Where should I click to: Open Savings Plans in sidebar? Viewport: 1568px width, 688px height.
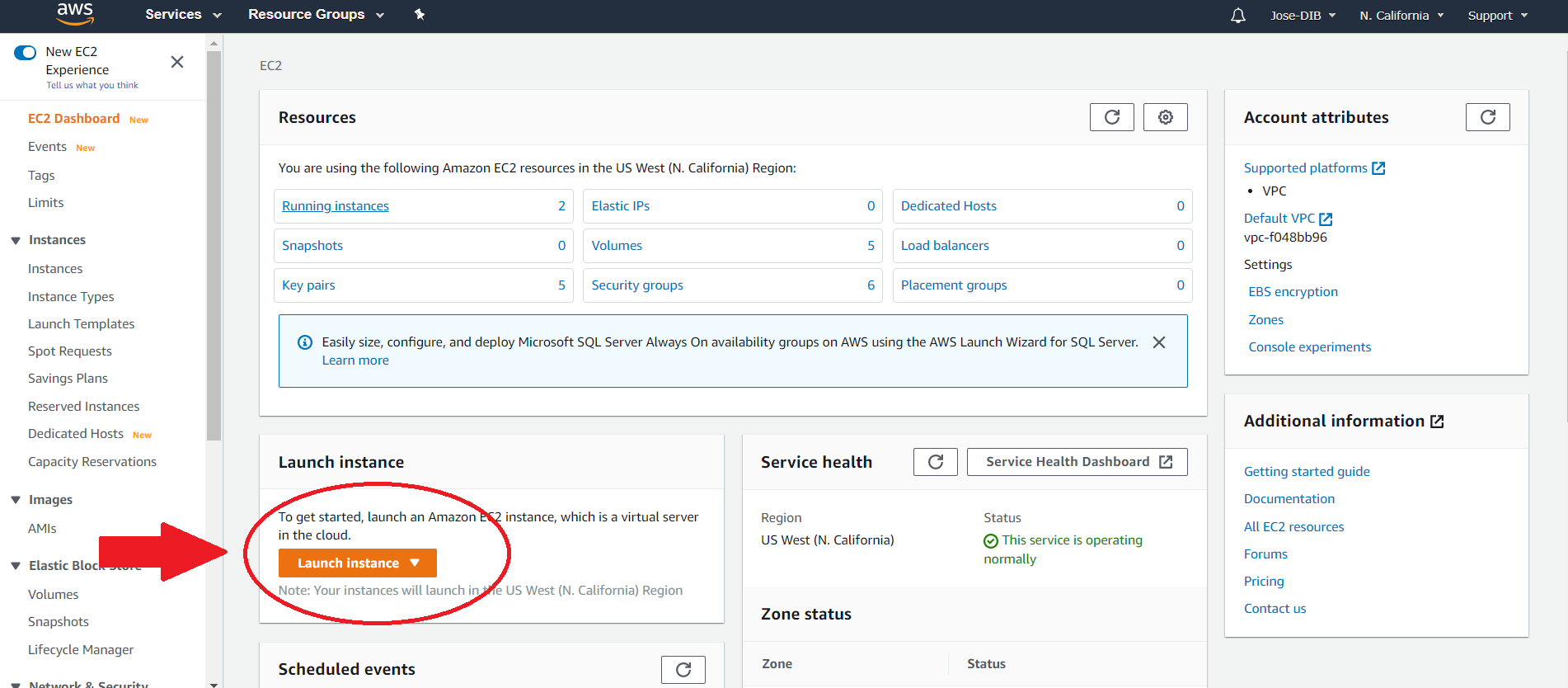tap(68, 379)
